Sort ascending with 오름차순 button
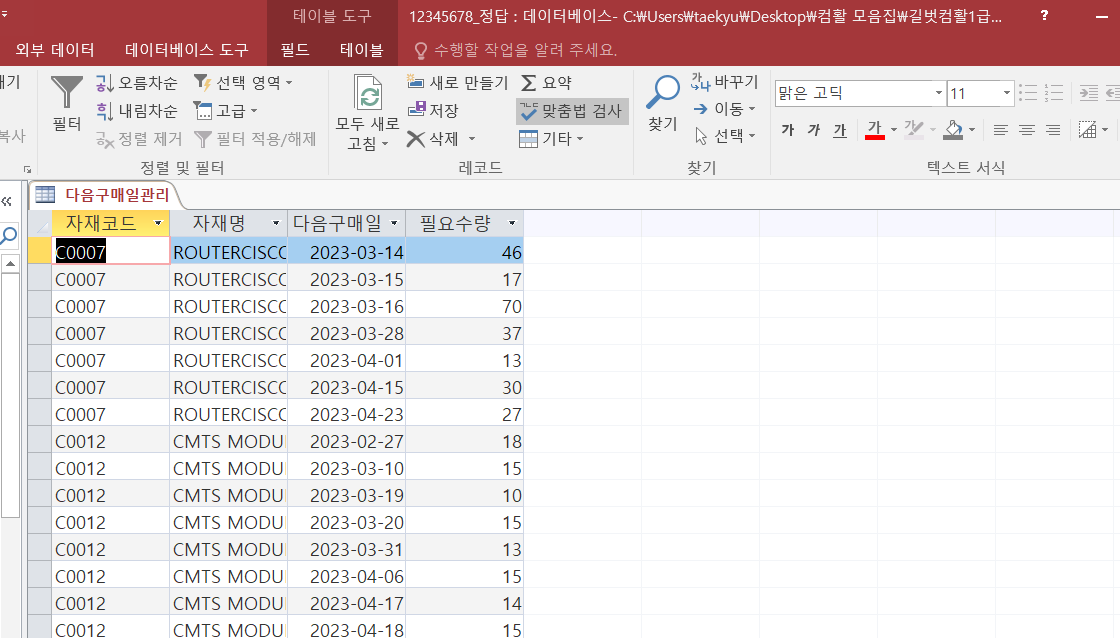Viewport: 1120px width, 638px height. click(137, 82)
